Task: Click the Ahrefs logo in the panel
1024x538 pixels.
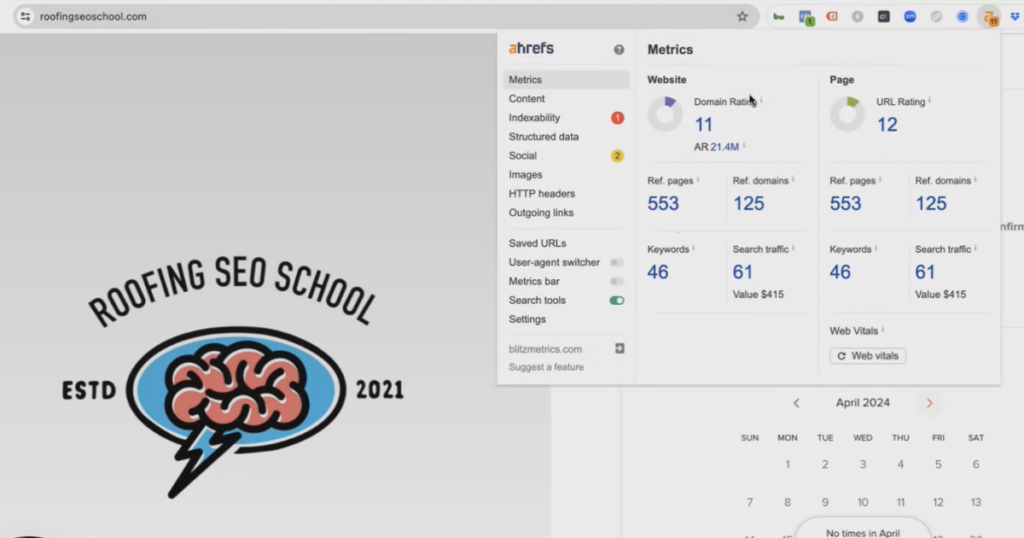Action: (x=531, y=48)
